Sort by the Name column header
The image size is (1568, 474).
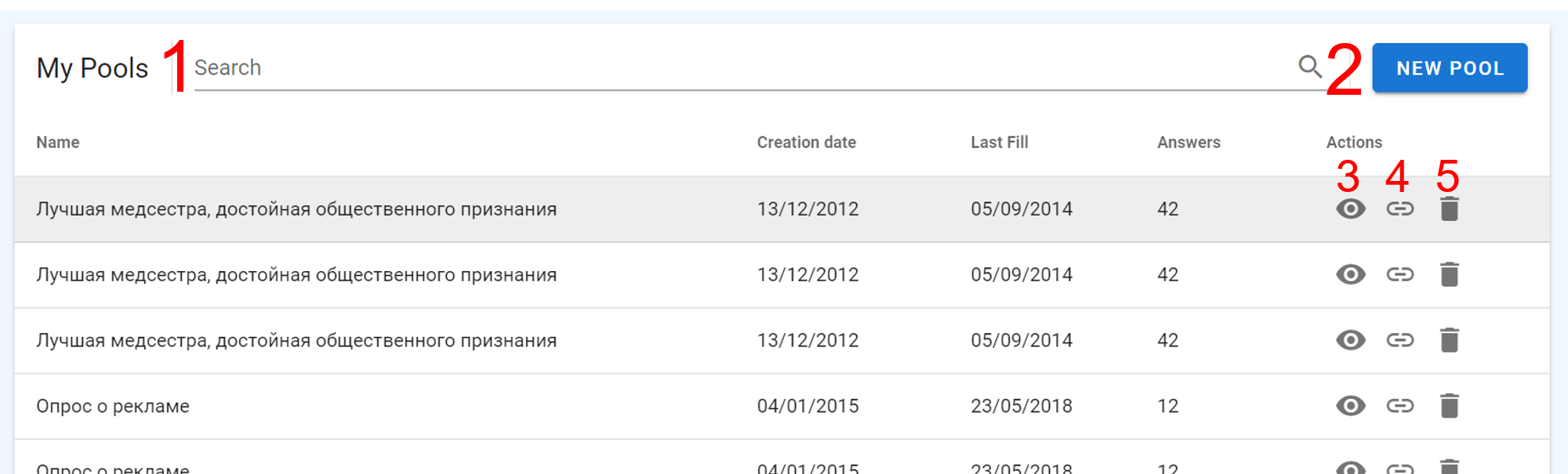pos(58,143)
